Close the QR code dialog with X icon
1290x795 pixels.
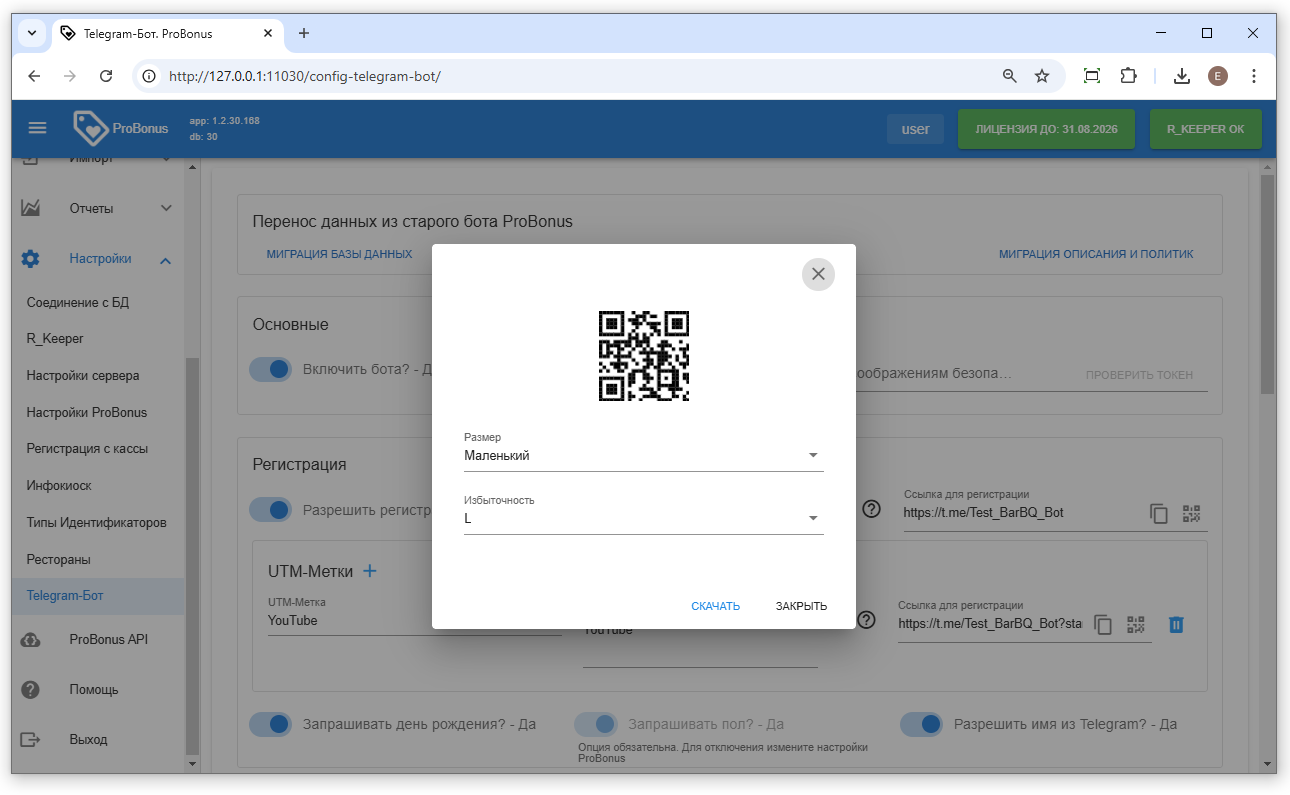coord(818,274)
